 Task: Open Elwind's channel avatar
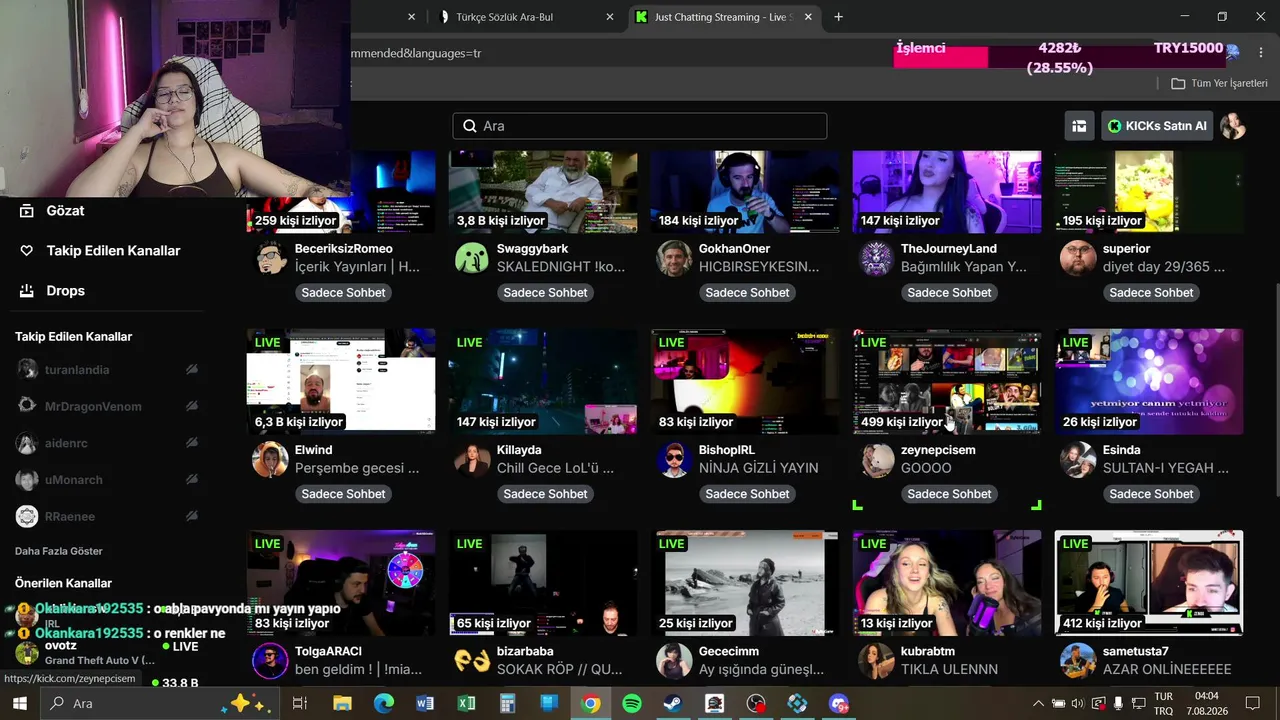(x=270, y=460)
